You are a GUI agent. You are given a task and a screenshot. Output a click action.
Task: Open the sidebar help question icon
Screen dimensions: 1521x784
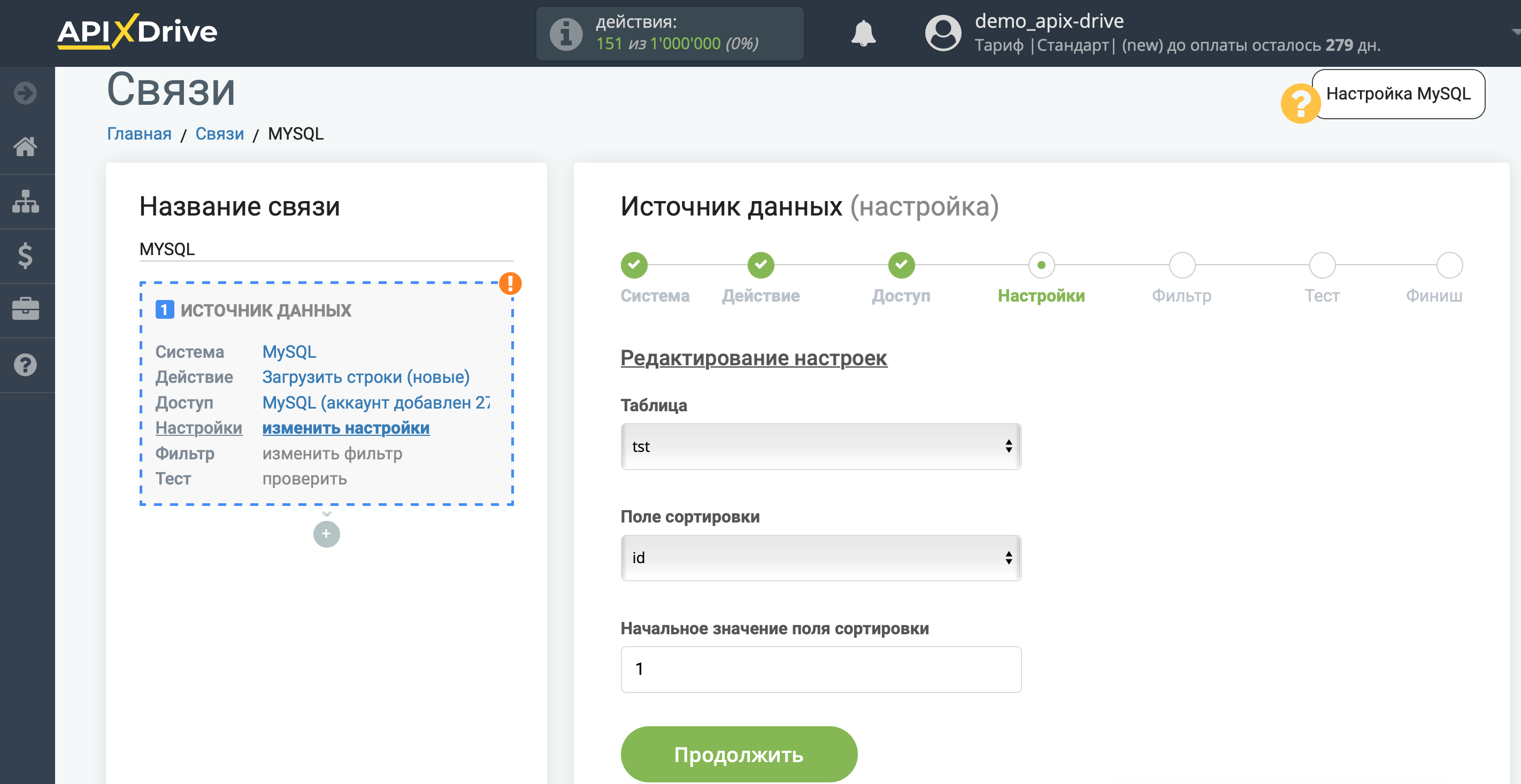pyautogui.click(x=25, y=365)
